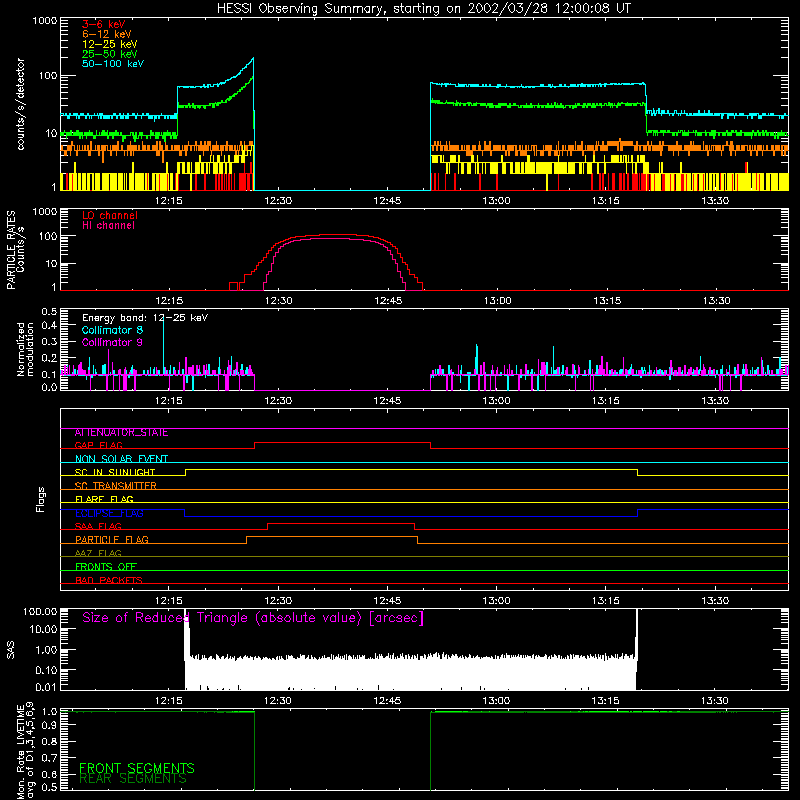Pick the cyan 50-100 keV legend entry
The image size is (800, 800).
(113, 64)
